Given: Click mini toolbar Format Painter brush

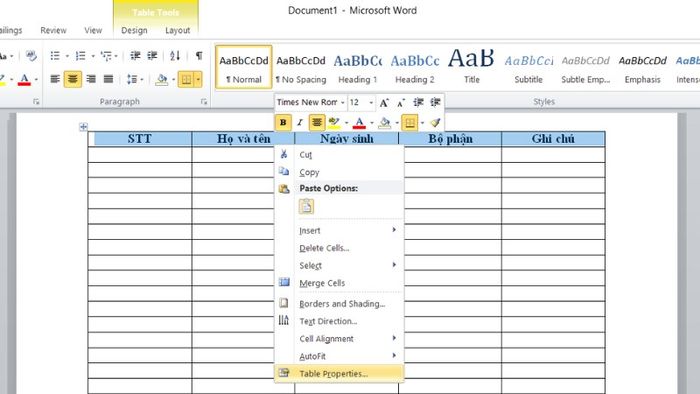Looking at the screenshot, I should pos(435,122).
